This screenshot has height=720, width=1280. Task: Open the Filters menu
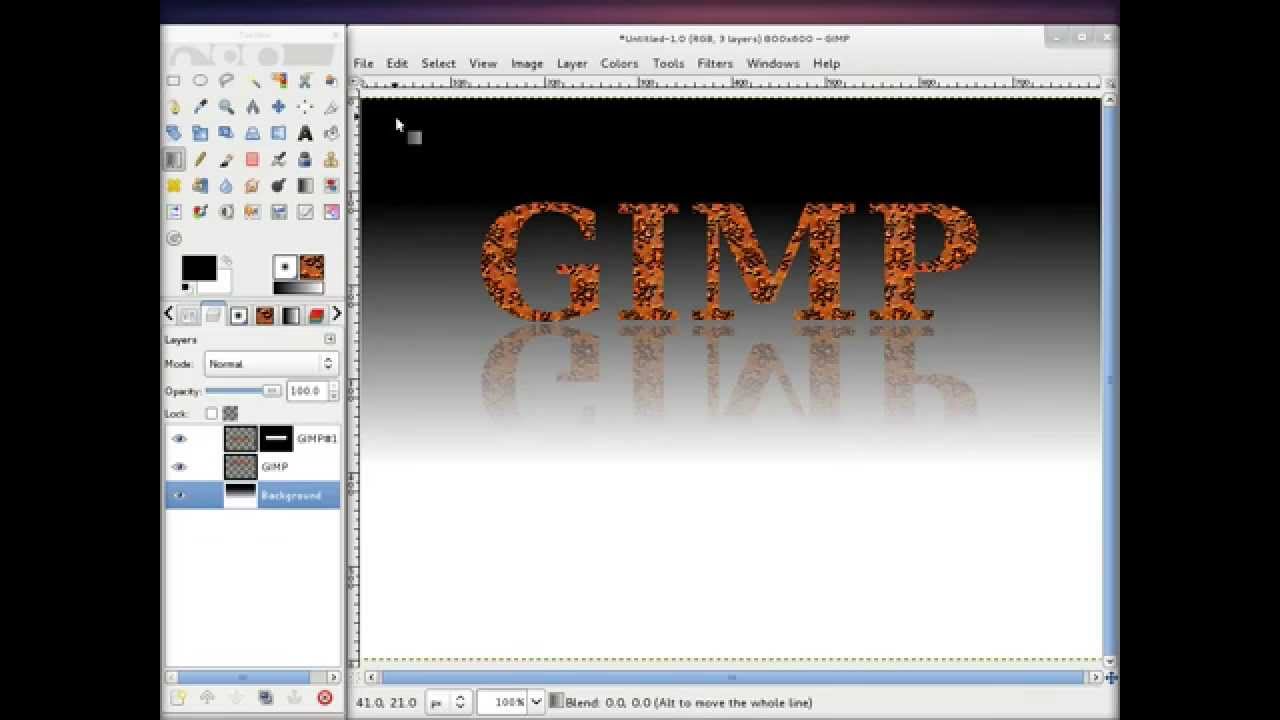point(715,63)
